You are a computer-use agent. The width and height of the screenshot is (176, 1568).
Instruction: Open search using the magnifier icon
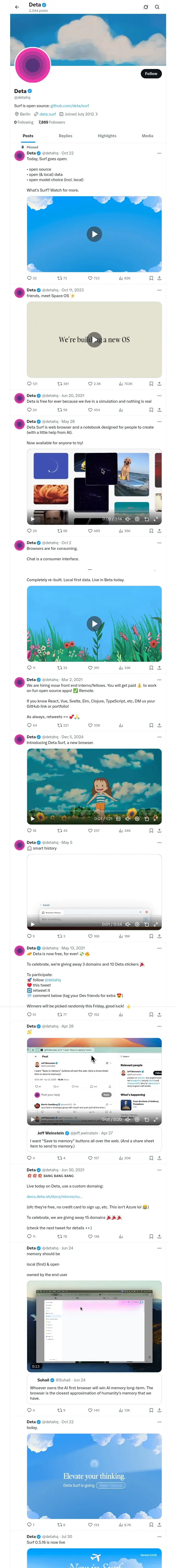point(157,7)
